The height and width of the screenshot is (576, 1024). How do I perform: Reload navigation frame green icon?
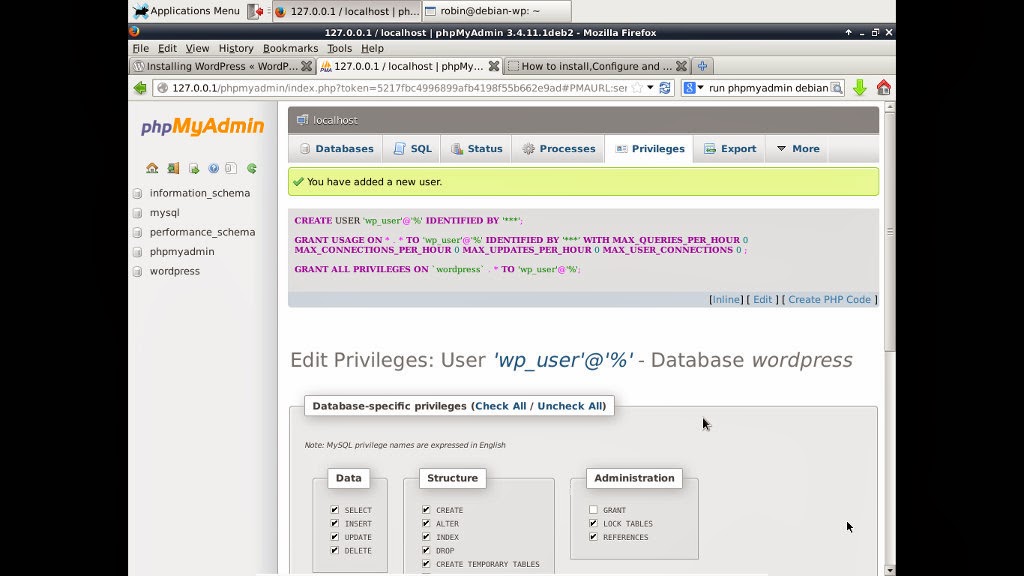[252, 168]
